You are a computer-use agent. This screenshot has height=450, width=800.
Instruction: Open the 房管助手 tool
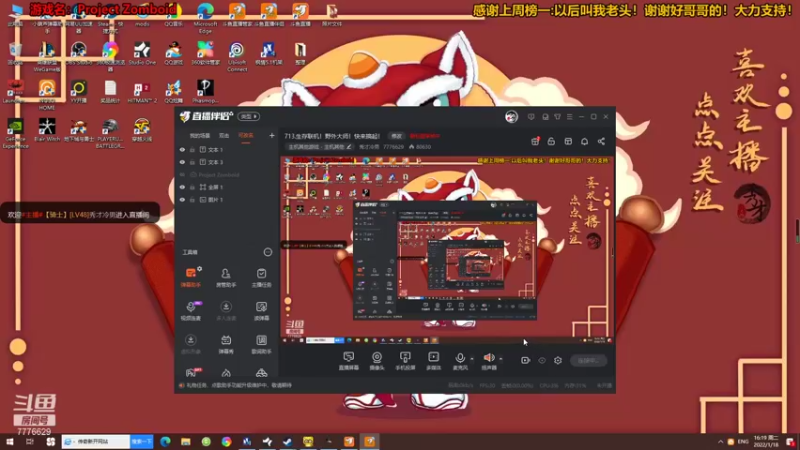coord(226,277)
